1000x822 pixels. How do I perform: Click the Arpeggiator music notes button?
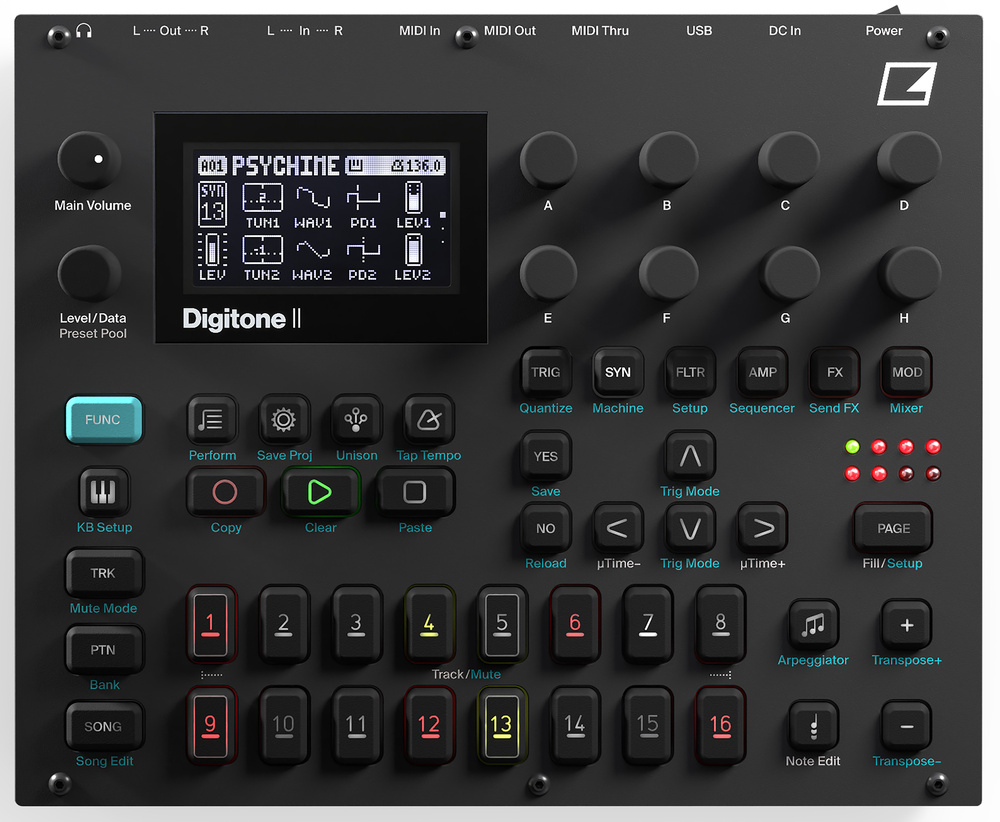[813, 625]
